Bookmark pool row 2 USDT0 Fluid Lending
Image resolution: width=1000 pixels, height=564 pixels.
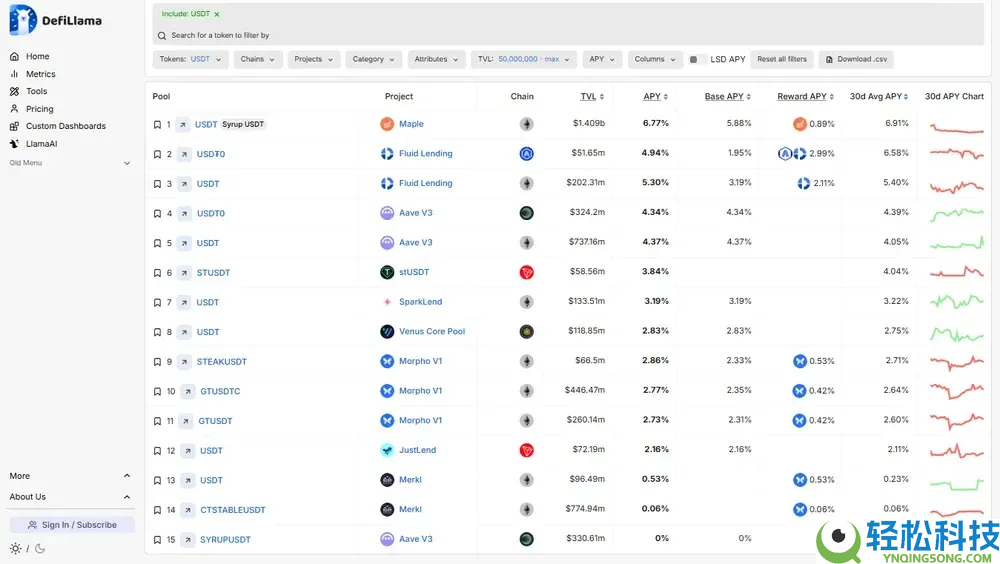pos(157,154)
